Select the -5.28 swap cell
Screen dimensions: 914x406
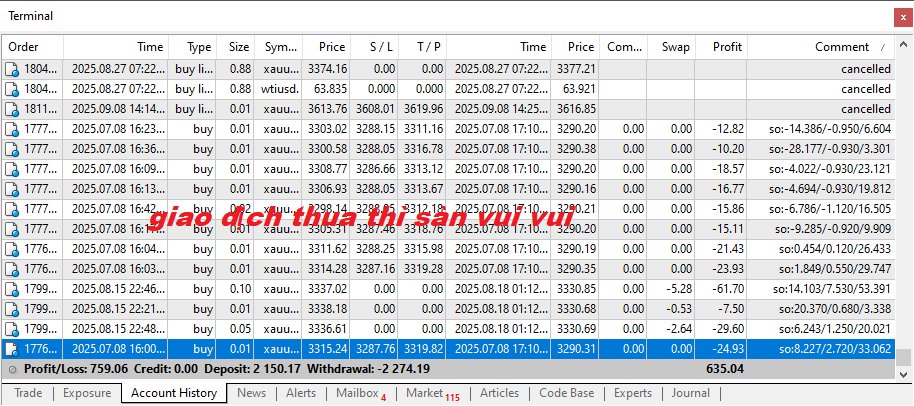click(671, 290)
